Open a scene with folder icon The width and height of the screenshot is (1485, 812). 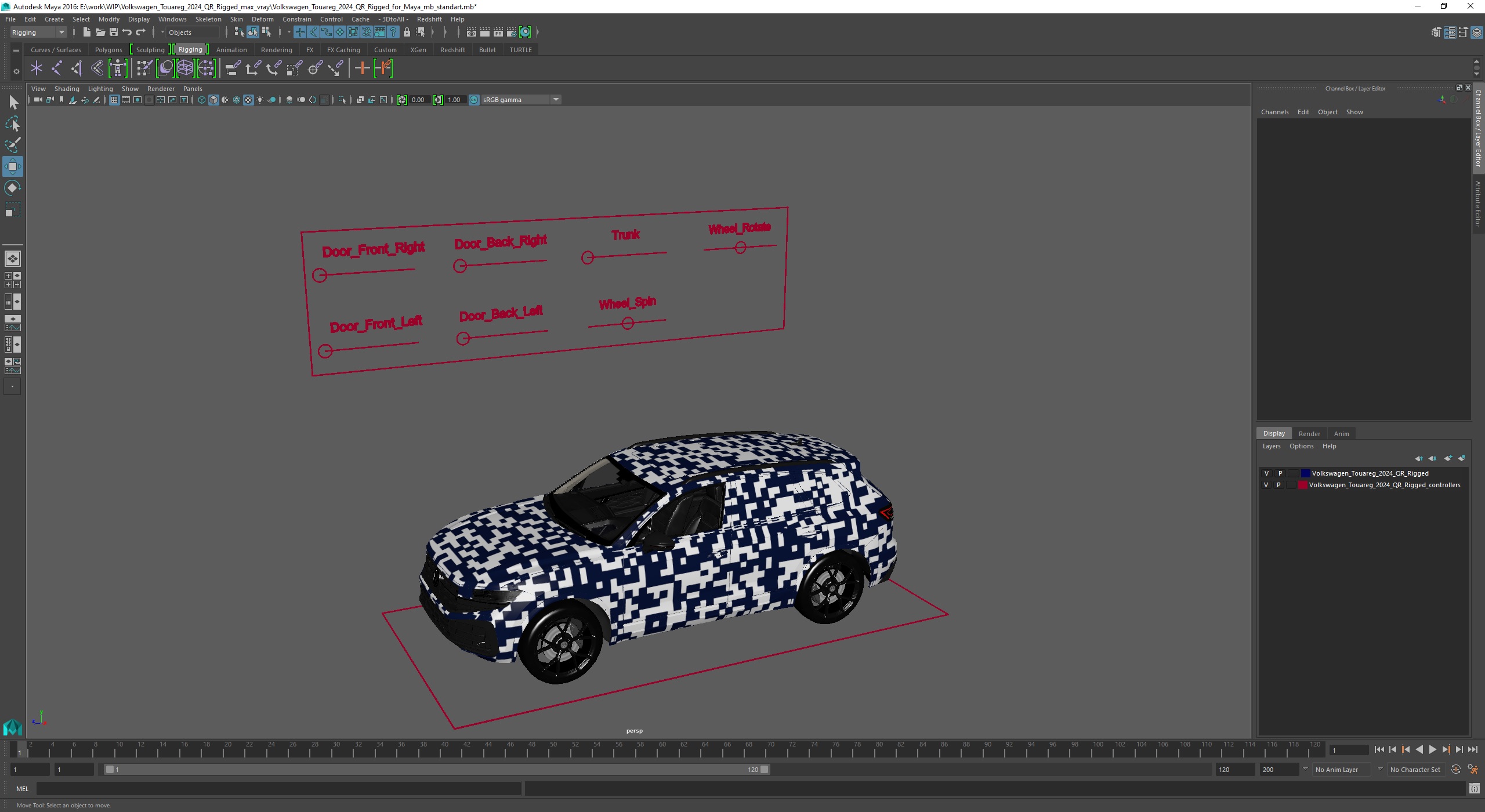coord(100,32)
